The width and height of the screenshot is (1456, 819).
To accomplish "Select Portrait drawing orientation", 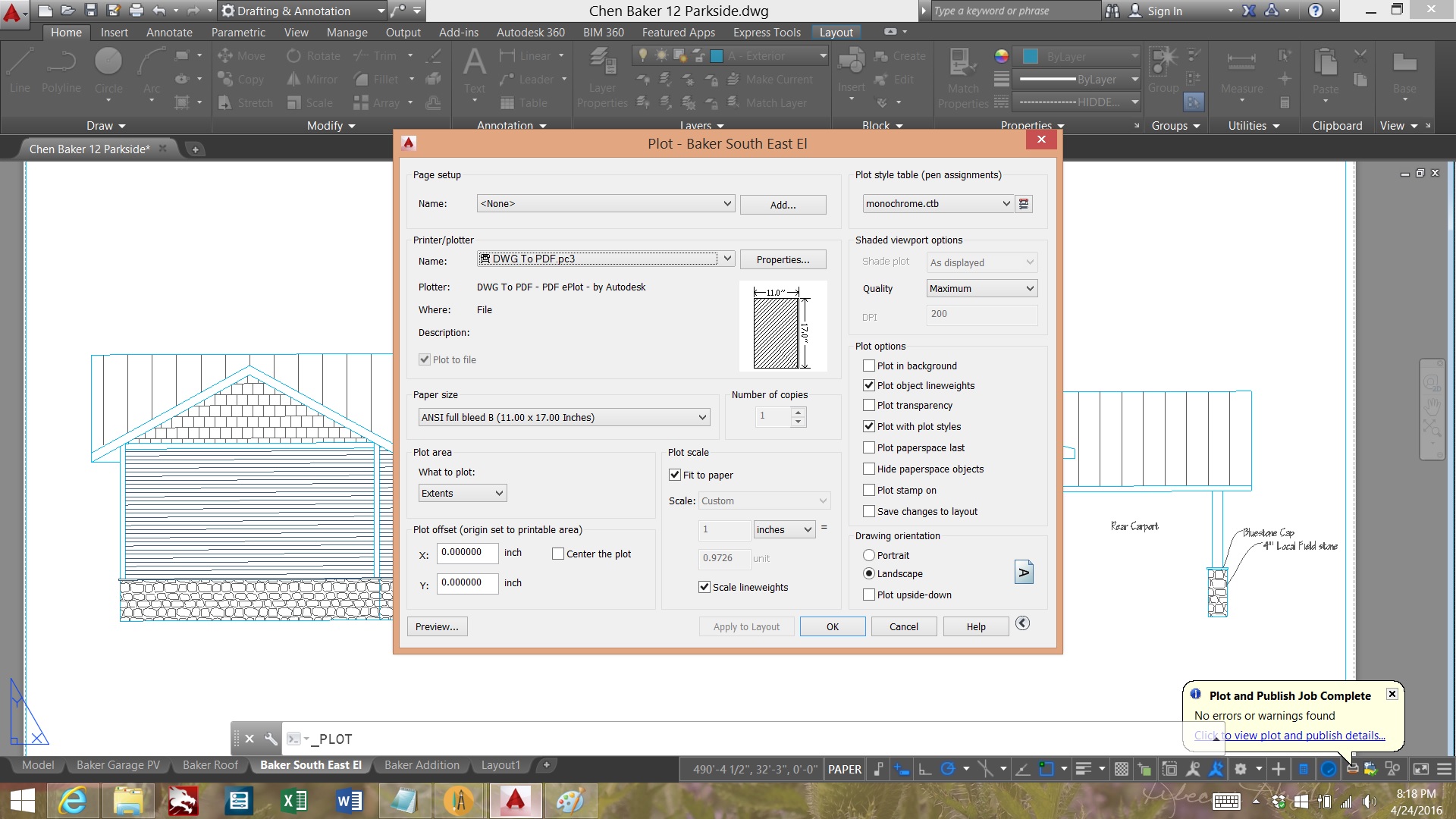I will point(869,555).
